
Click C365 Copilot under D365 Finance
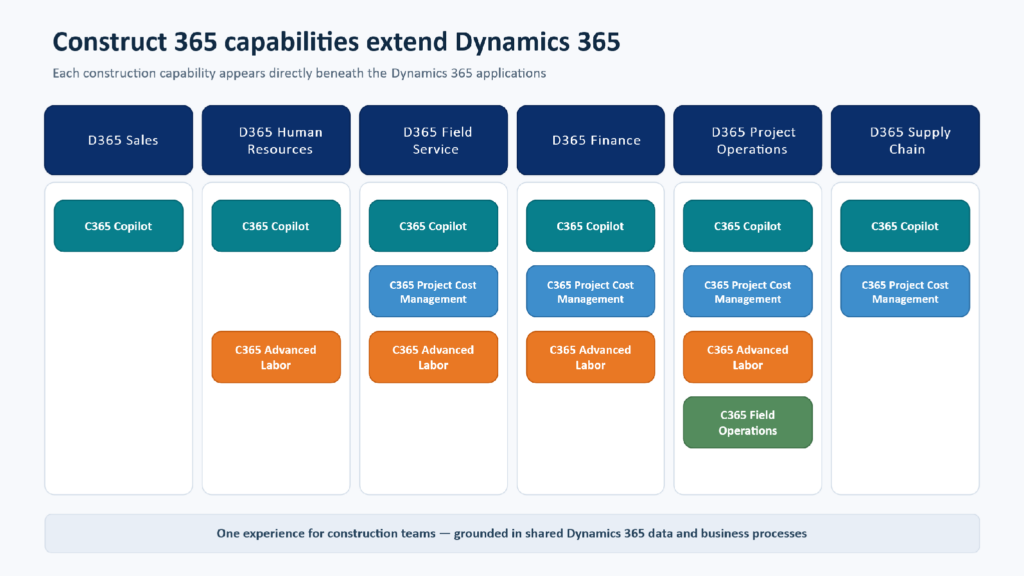(590, 226)
